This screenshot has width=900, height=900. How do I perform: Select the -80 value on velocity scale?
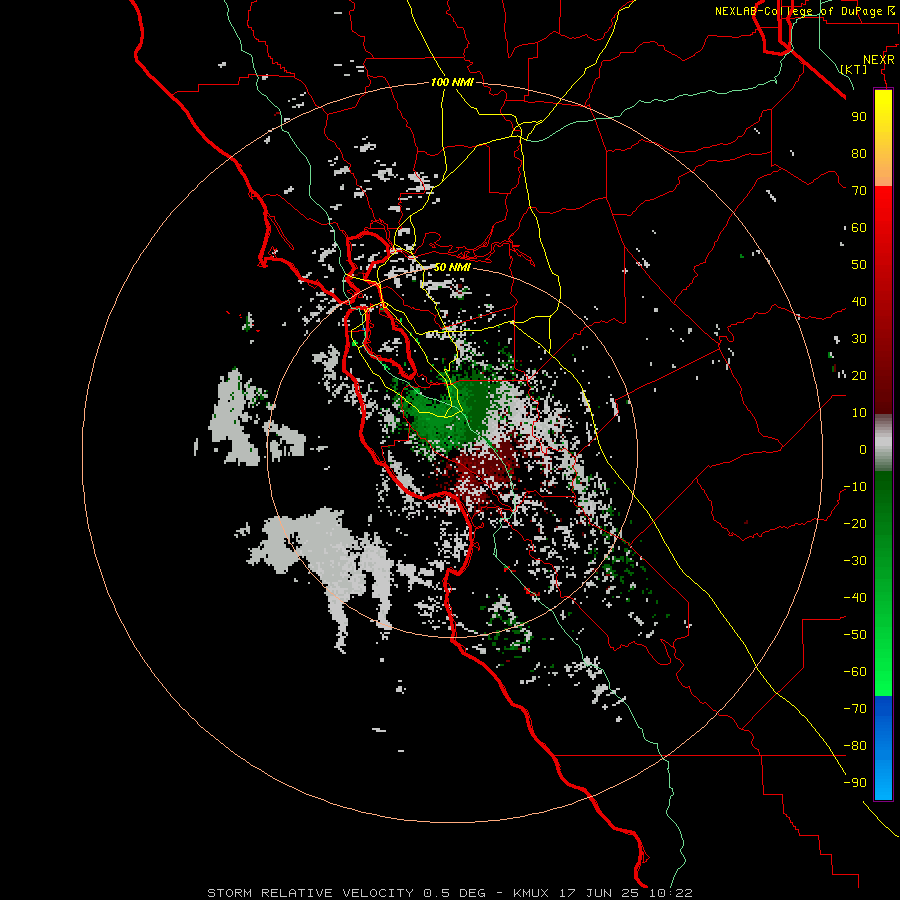[855, 746]
